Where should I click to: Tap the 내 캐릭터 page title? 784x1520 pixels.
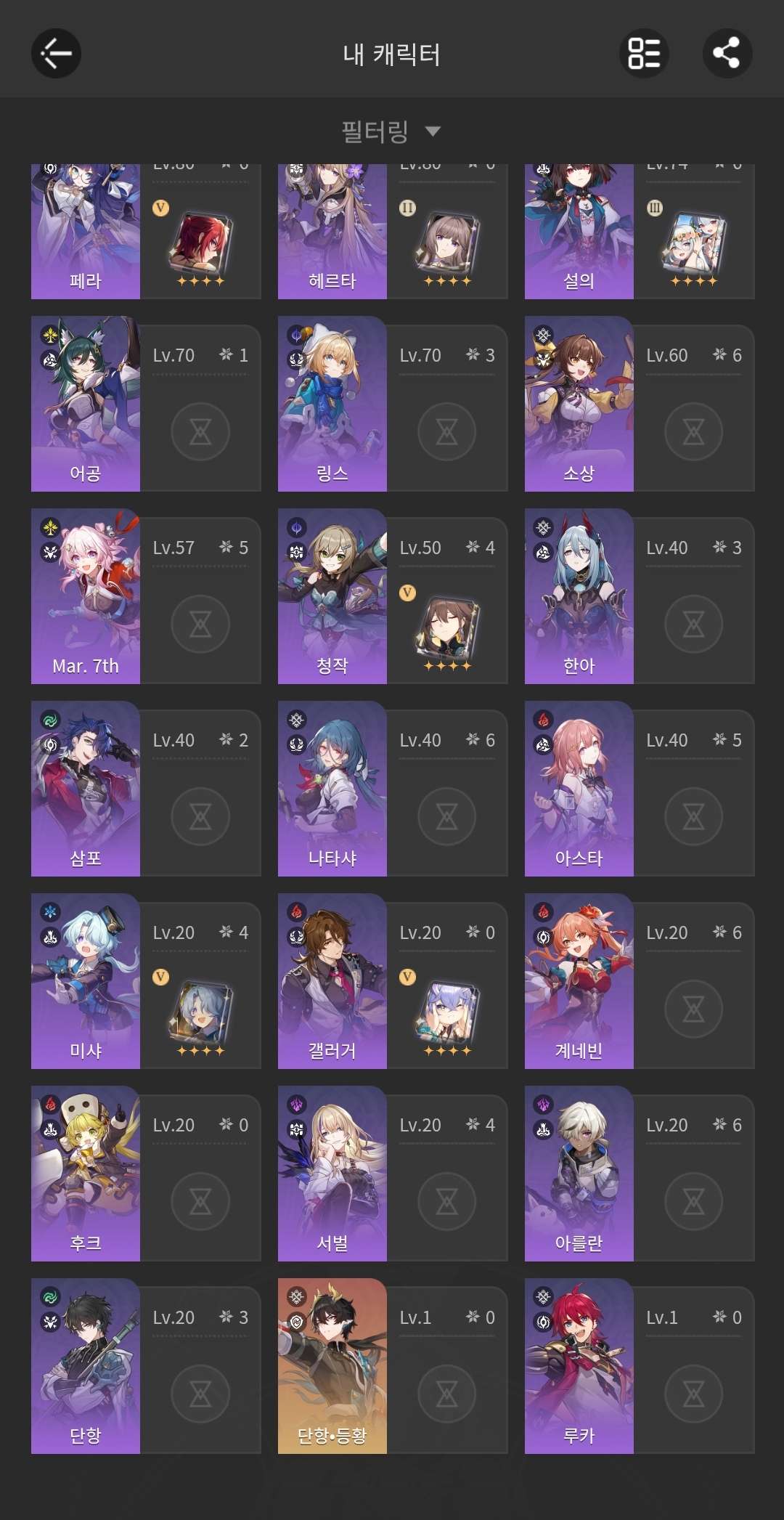click(391, 54)
